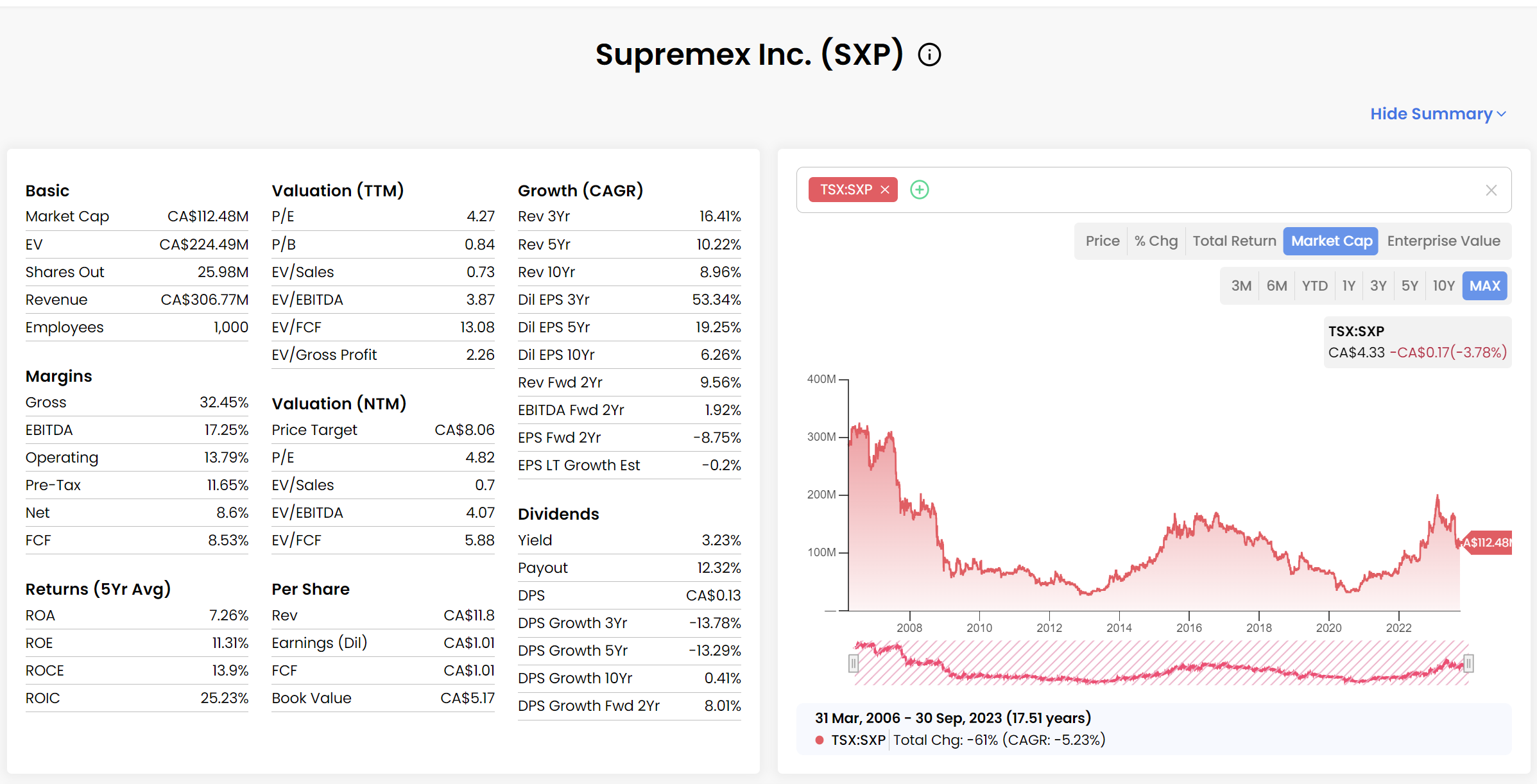The width and height of the screenshot is (1537, 784).
Task: Switch chart to Price view
Action: (x=1102, y=241)
